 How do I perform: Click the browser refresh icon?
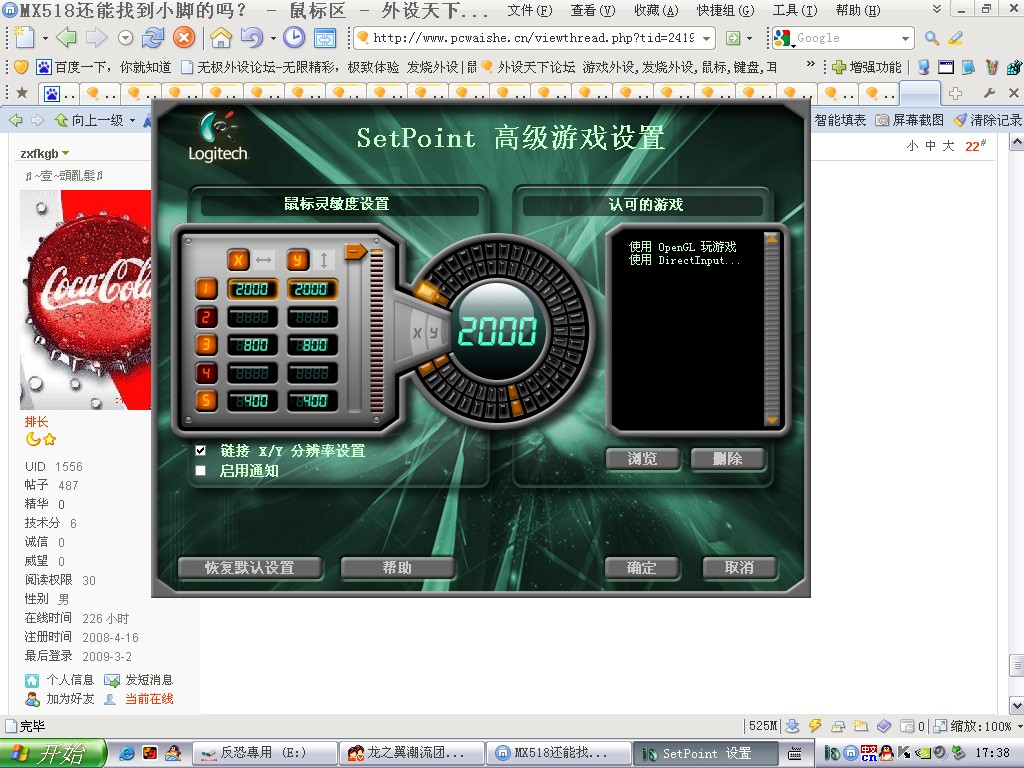click(153, 38)
